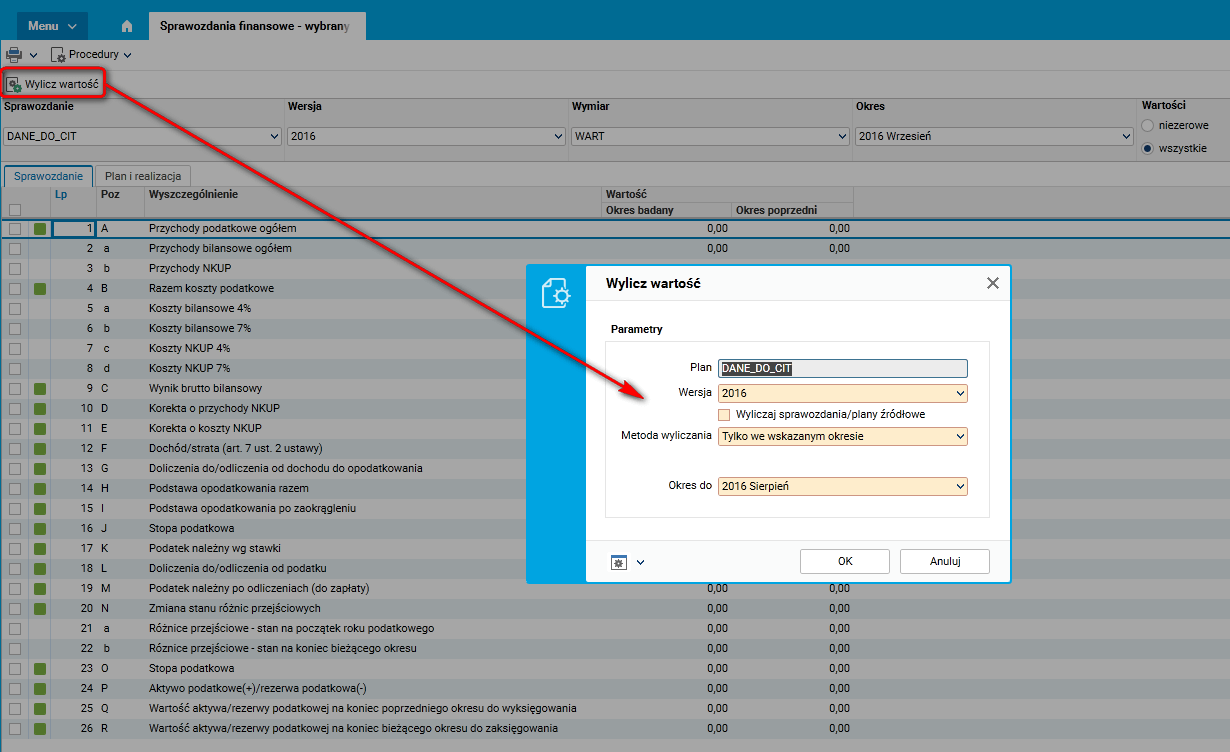
Task: Open the dialog settings icon beside OK
Action: pos(618,562)
